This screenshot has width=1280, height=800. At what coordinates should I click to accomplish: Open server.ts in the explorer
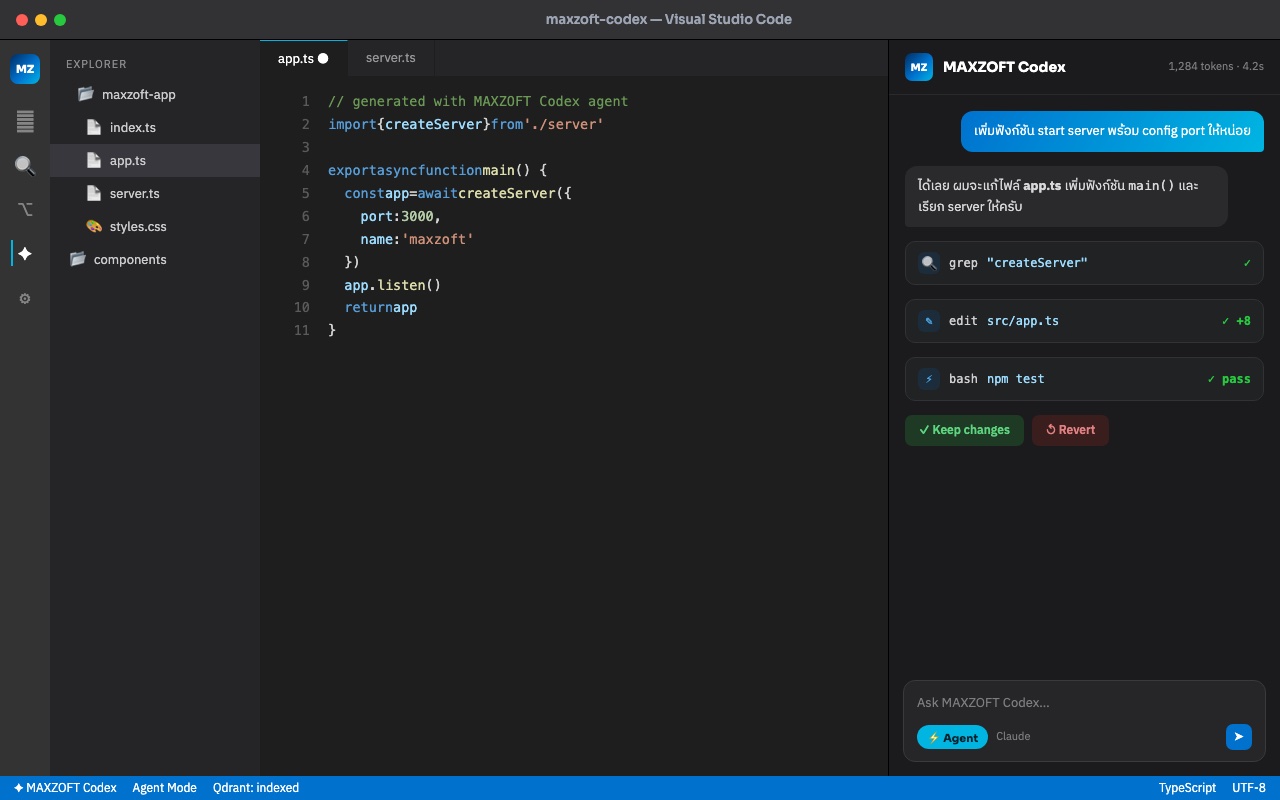pyautogui.click(x=155, y=194)
